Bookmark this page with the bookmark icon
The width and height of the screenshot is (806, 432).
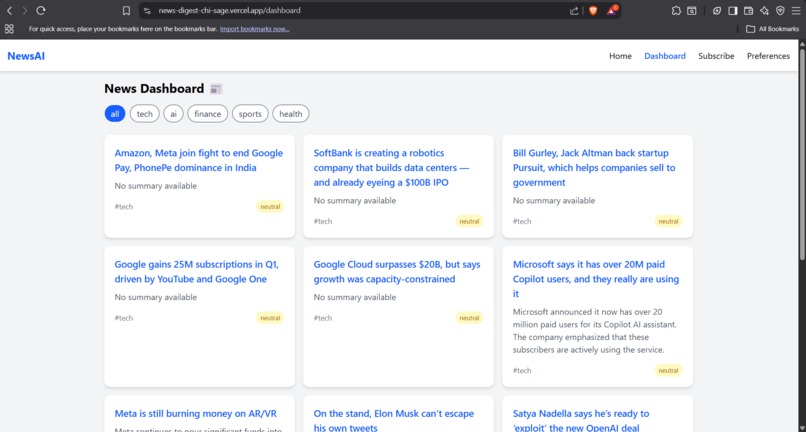pyautogui.click(x=126, y=10)
